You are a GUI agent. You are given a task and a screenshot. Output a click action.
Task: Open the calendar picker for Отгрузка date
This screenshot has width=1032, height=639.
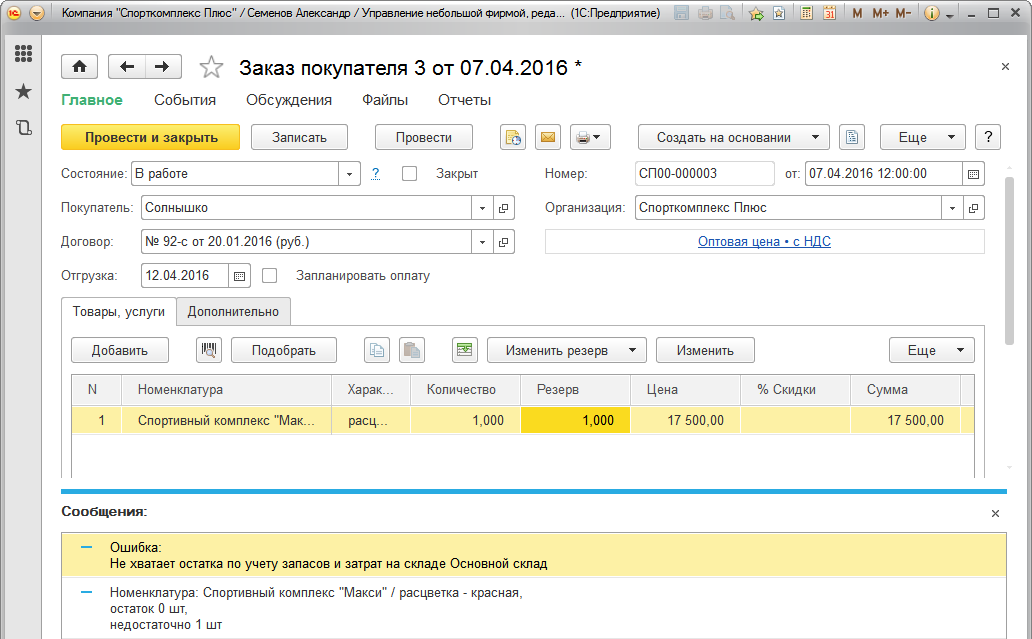[239, 275]
